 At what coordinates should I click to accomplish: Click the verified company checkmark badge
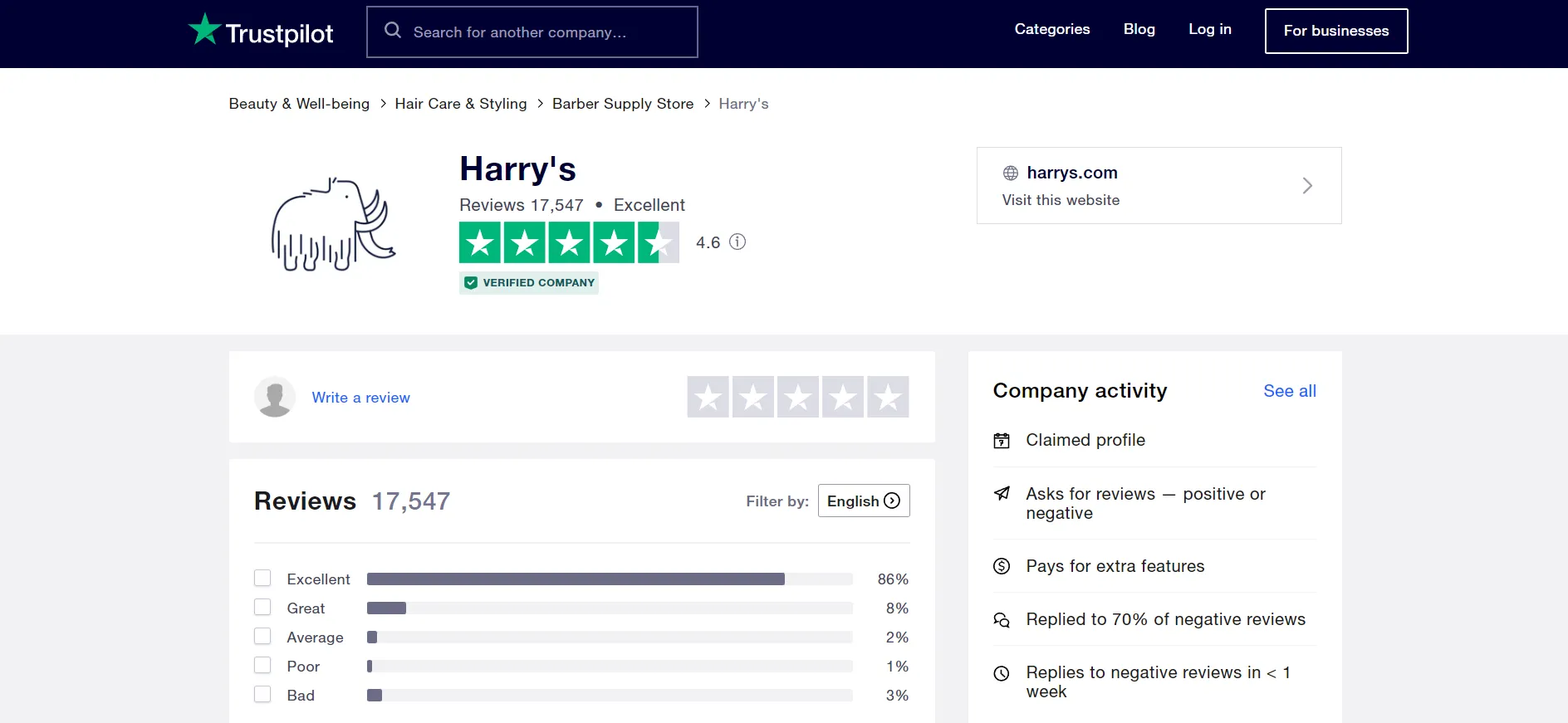coord(471,283)
